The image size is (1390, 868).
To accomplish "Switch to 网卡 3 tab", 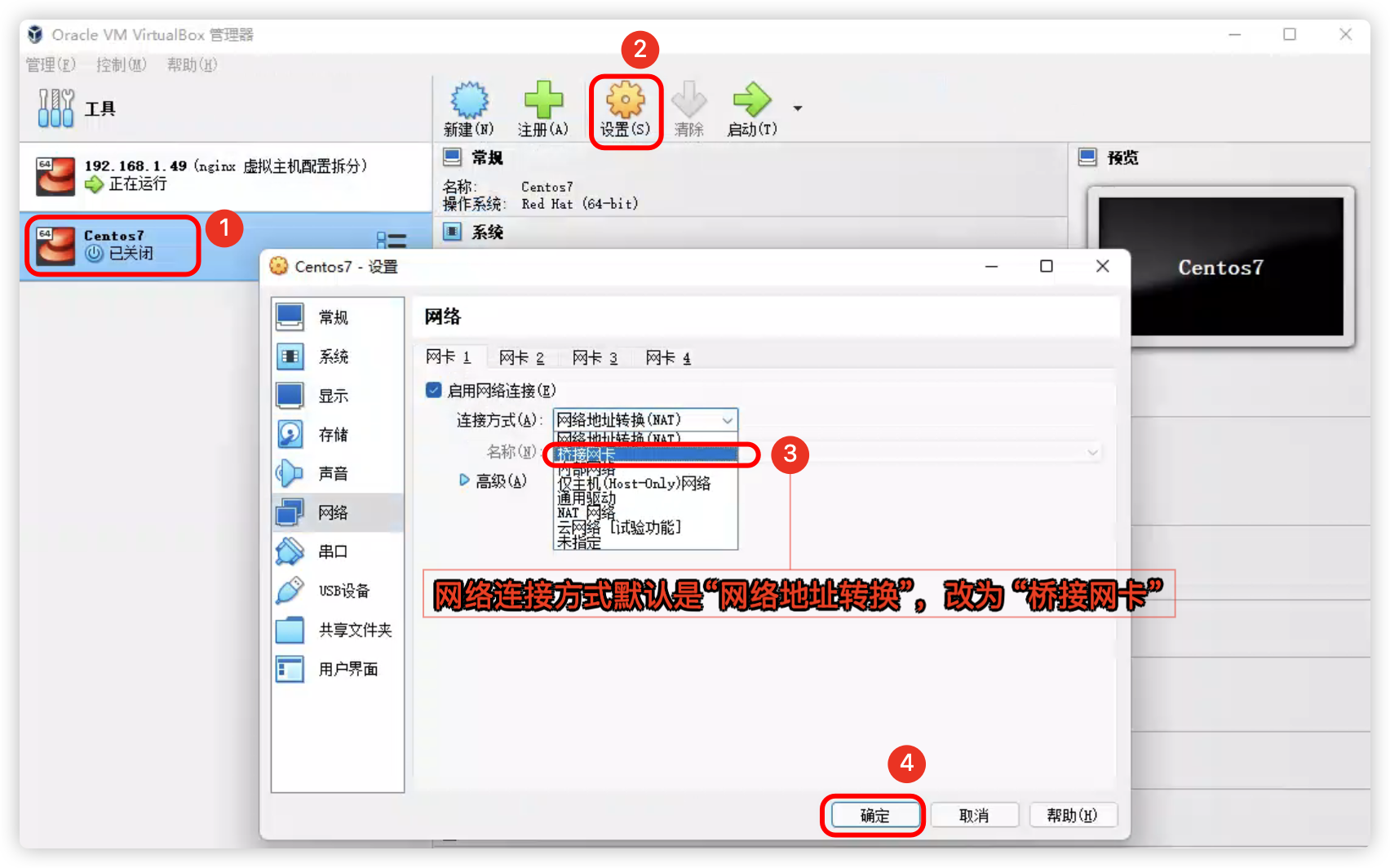I will click(x=595, y=357).
